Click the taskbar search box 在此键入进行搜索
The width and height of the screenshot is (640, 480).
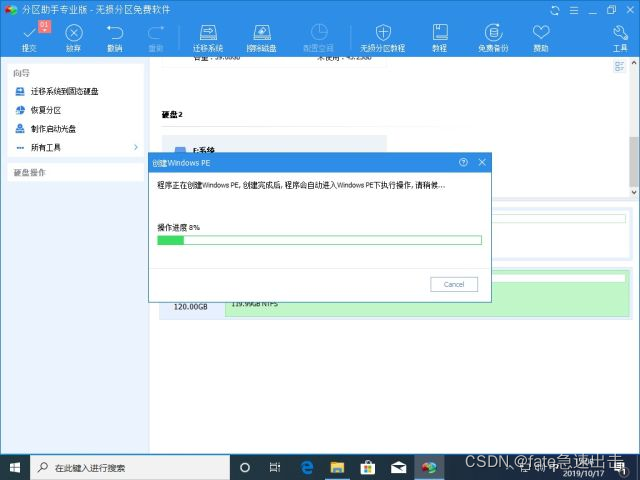(x=130, y=467)
